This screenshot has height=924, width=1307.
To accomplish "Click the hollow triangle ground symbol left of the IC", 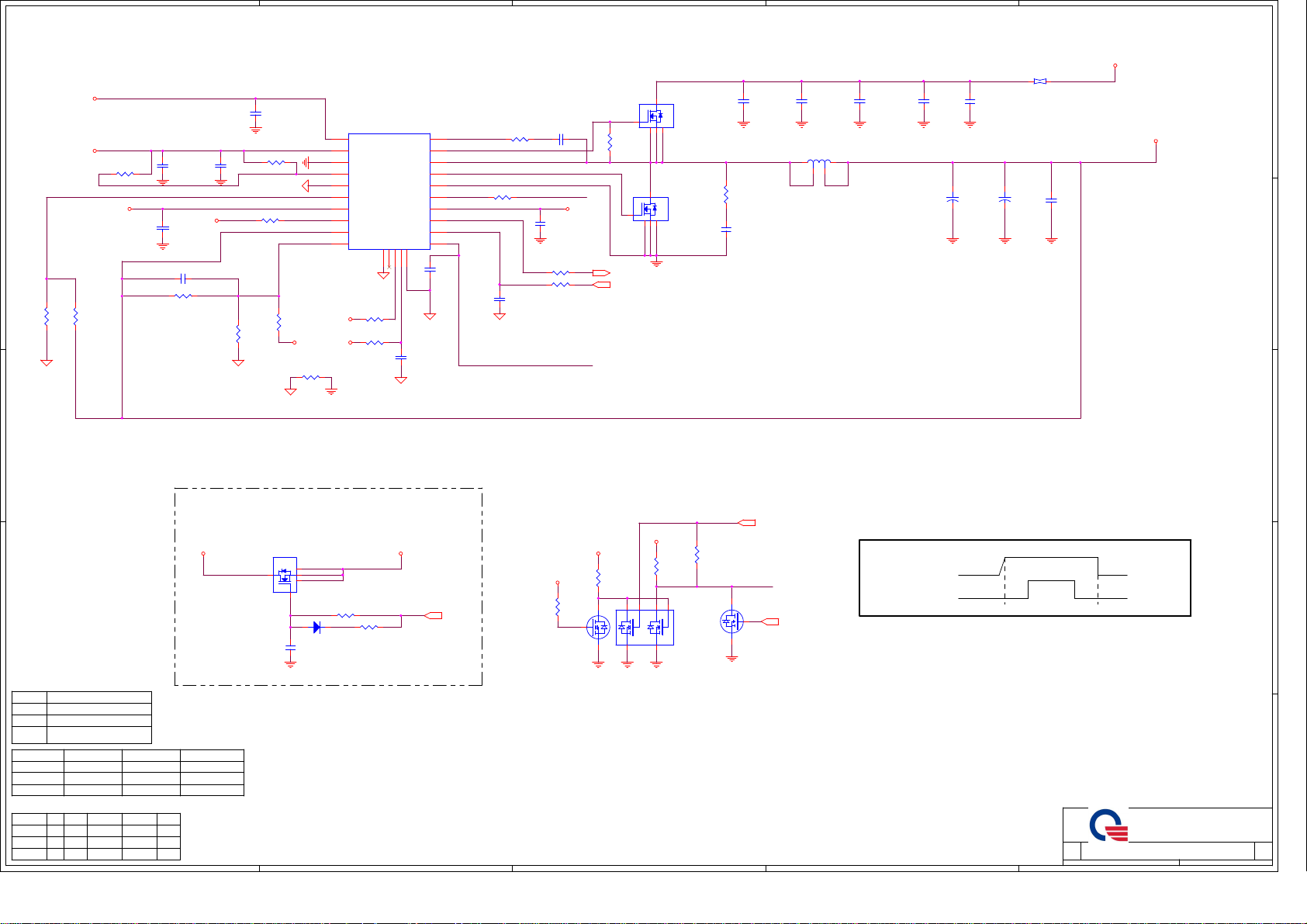I will point(306,185).
